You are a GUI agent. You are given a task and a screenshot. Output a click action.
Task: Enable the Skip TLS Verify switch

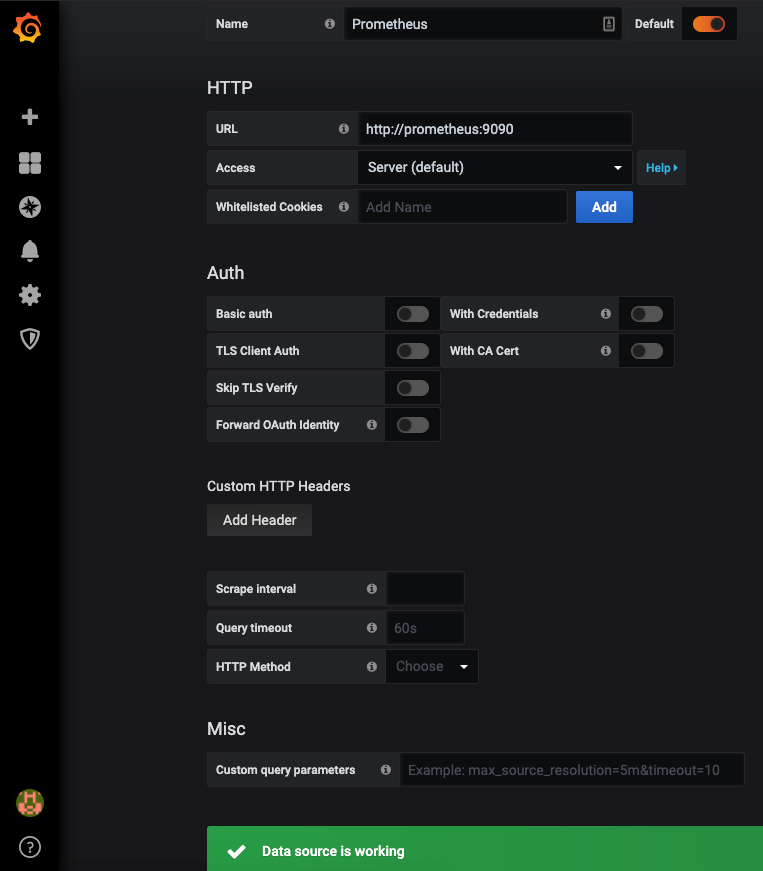click(413, 388)
